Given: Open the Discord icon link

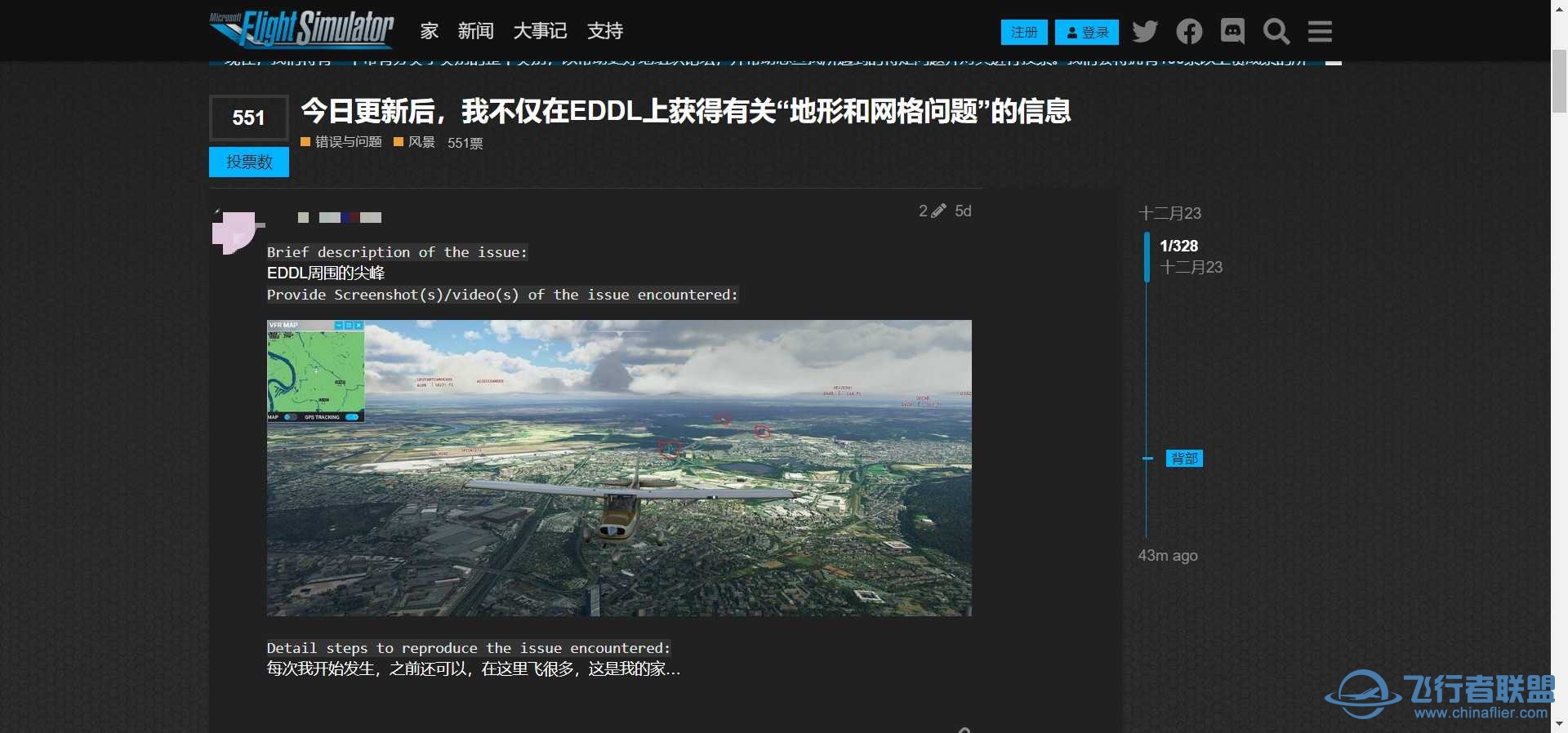Looking at the screenshot, I should coord(1232,31).
